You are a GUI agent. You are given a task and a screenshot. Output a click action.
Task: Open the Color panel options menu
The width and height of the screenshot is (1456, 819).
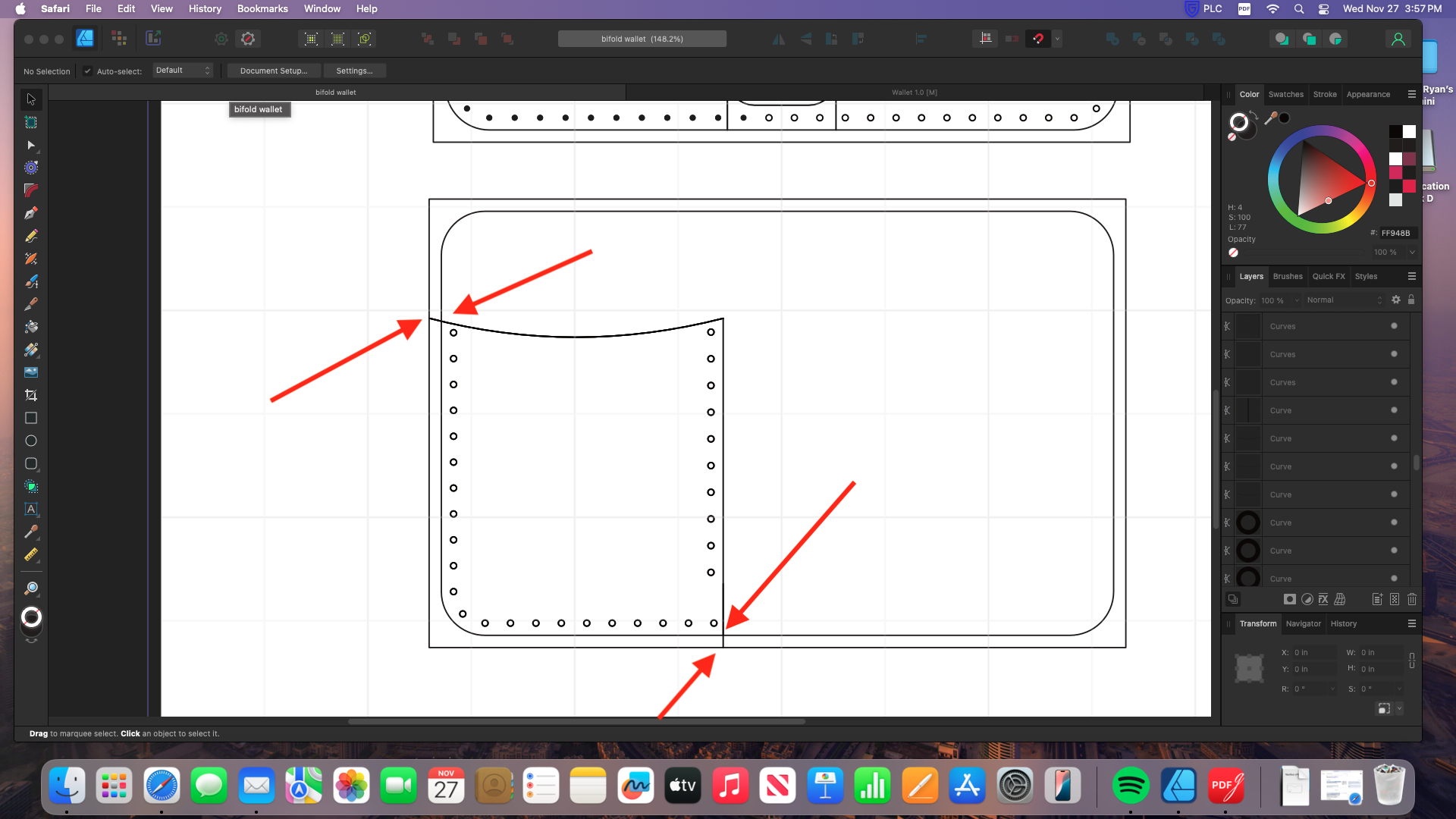coord(1412,94)
